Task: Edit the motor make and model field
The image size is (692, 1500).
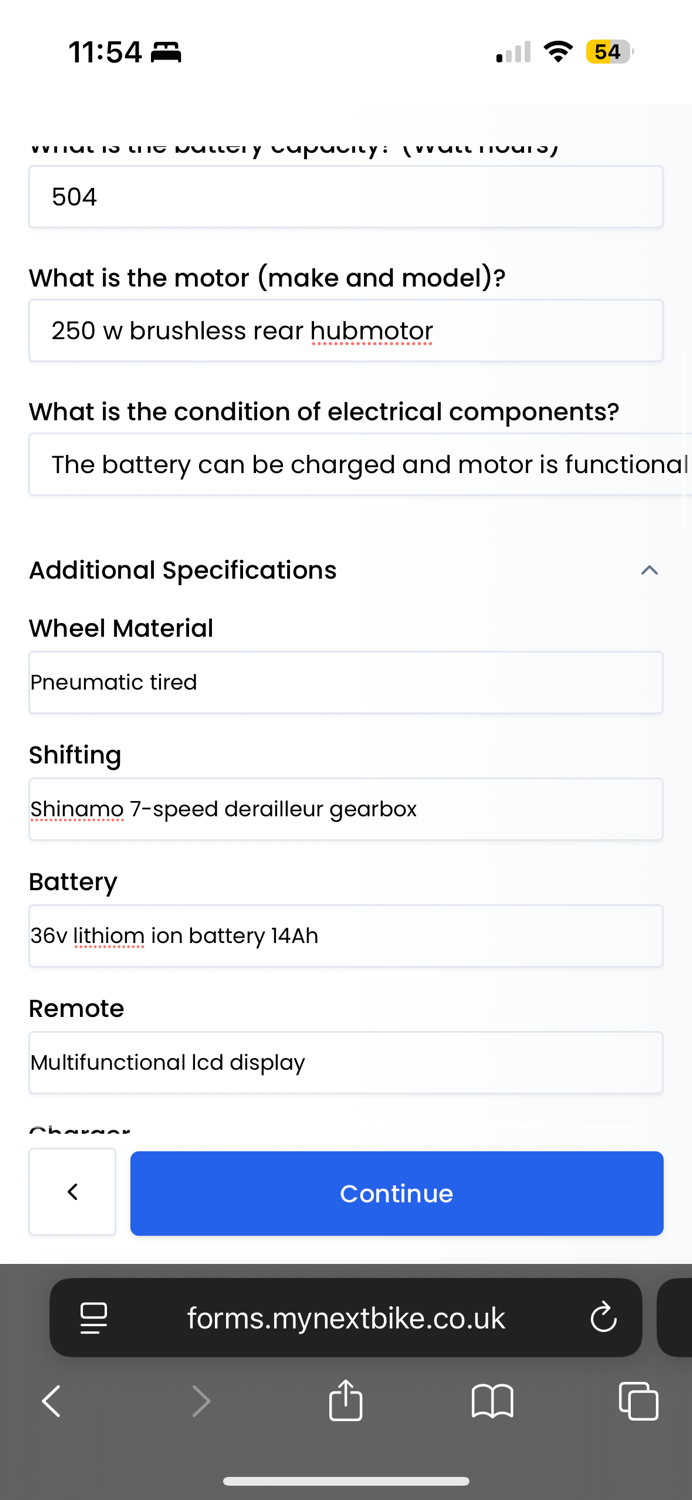Action: (346, 330)
